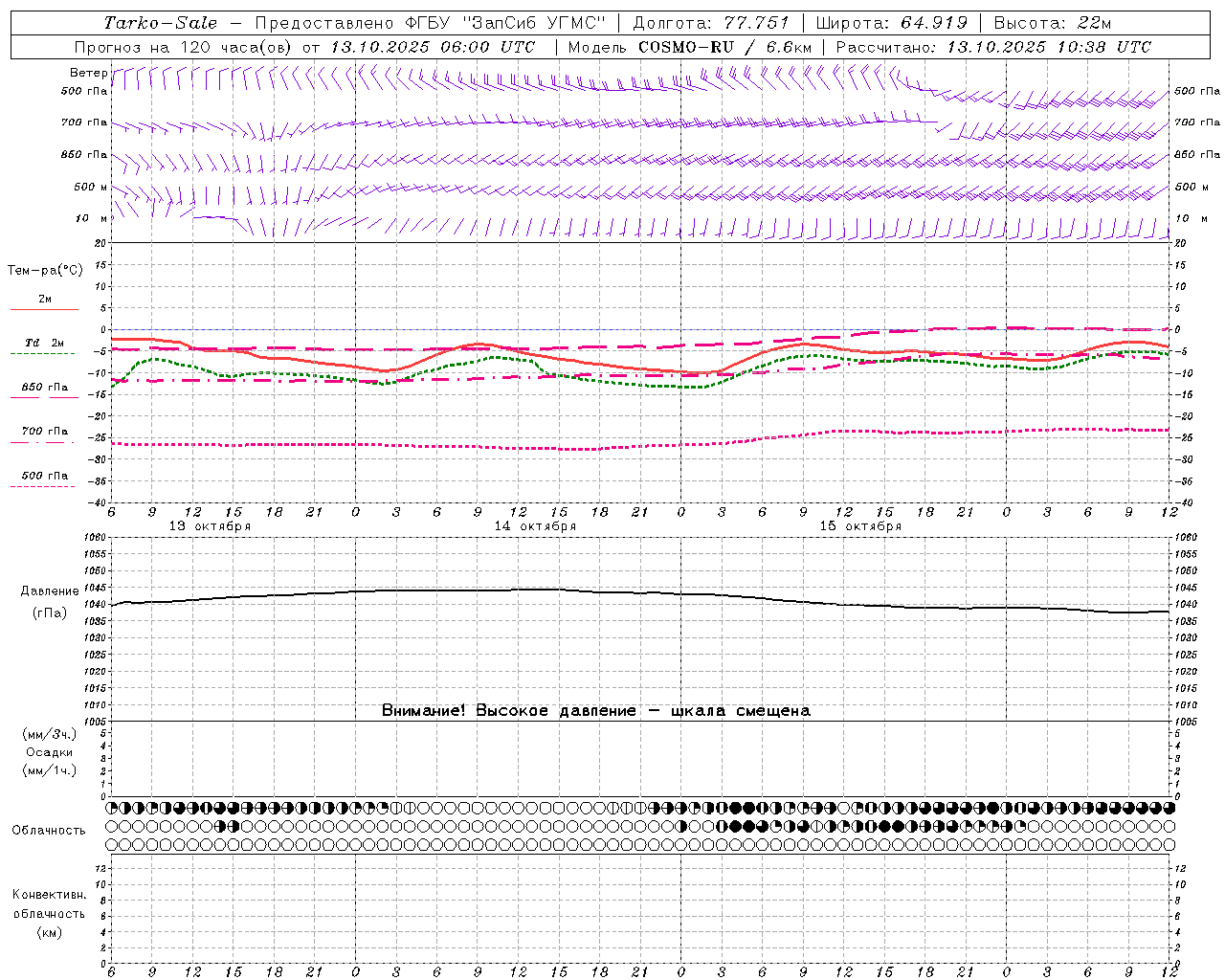Click the 'Широта: 64.919' latitude field
The height and width of the screenshot is (980, 1225).
892,23
